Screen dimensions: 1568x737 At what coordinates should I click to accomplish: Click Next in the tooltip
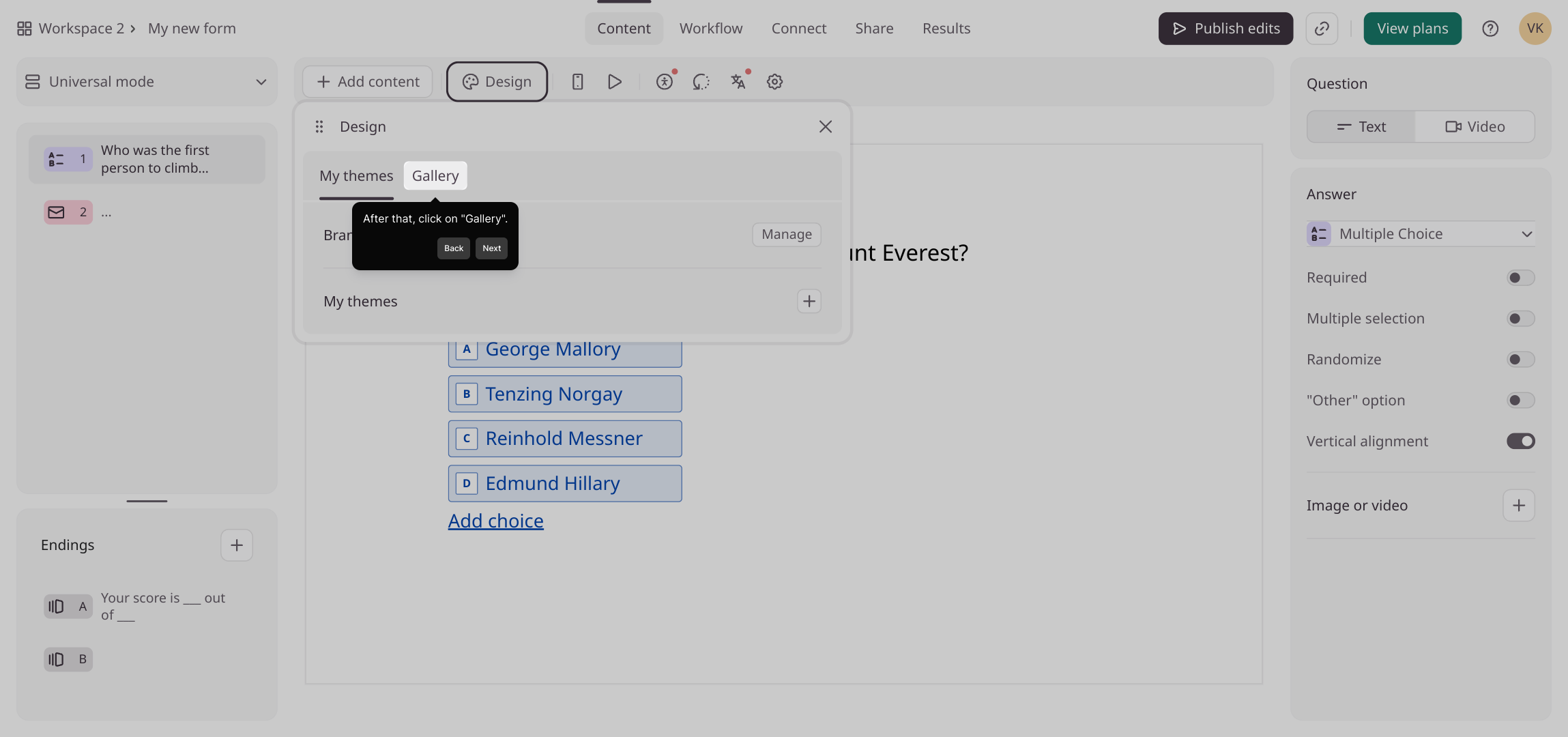(x=491, y=248)
